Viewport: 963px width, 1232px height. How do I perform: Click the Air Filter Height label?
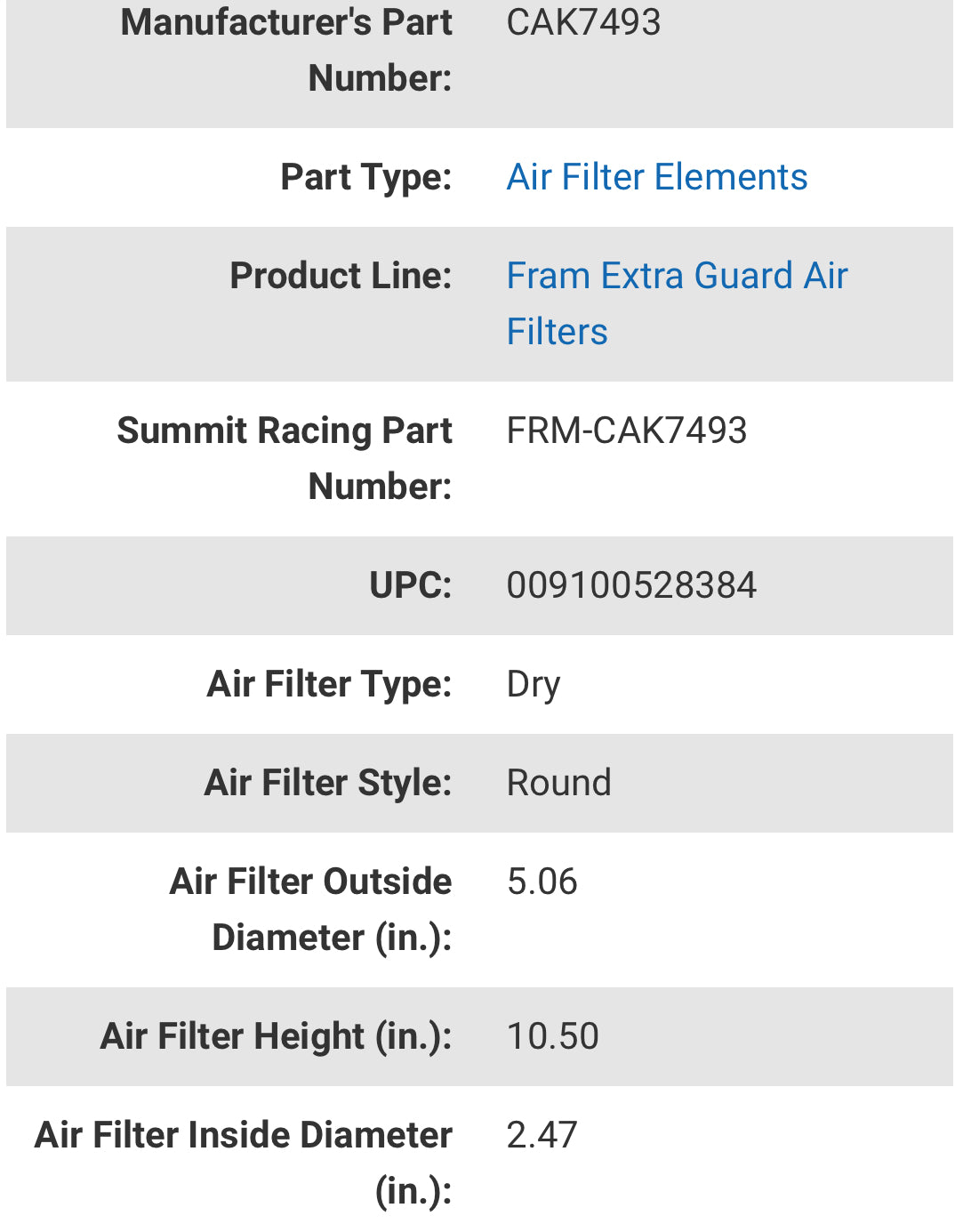click(276, 1036)
